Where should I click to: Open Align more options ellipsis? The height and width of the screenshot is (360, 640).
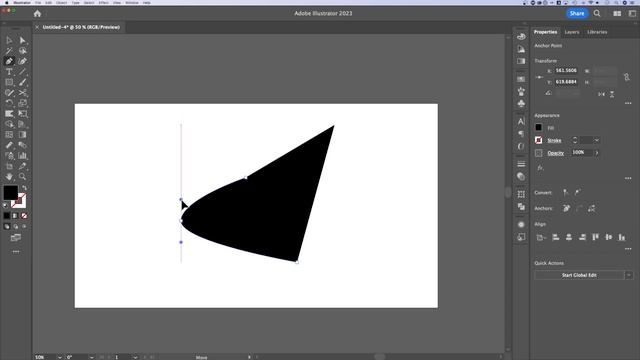[x=628, y=249]
